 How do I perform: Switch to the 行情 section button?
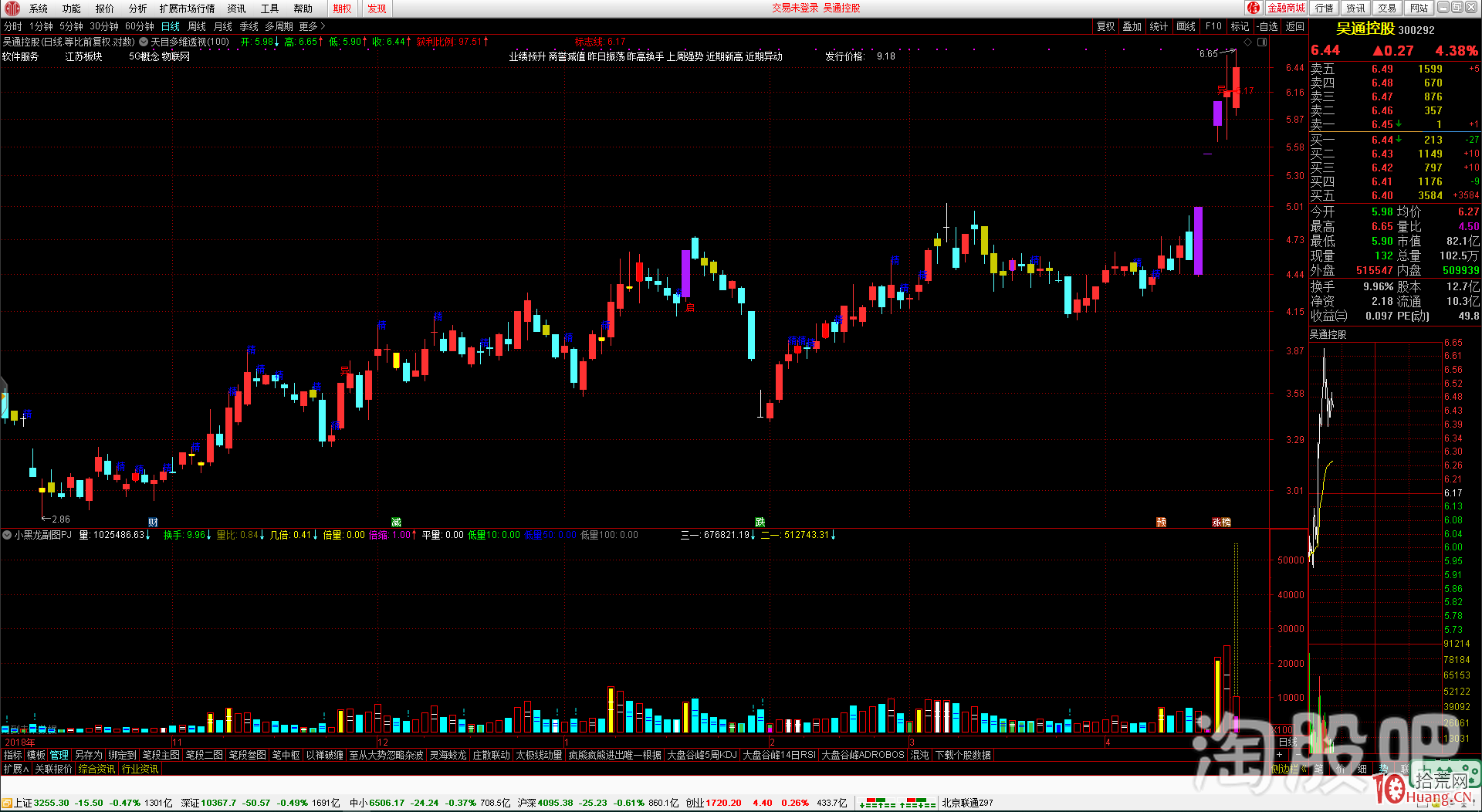(x=1325, y=8)
